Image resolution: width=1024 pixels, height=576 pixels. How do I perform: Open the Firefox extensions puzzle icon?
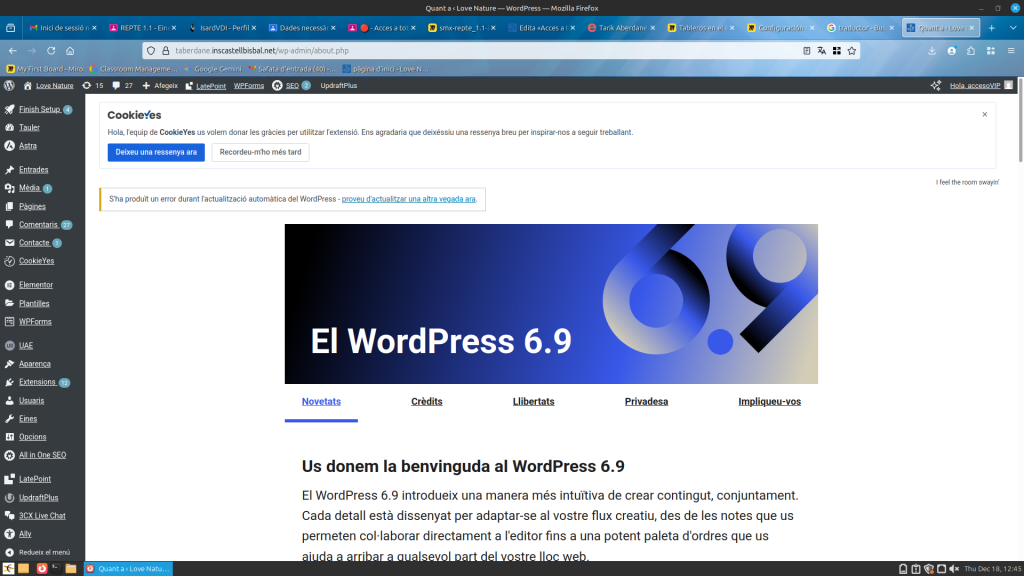970,50
